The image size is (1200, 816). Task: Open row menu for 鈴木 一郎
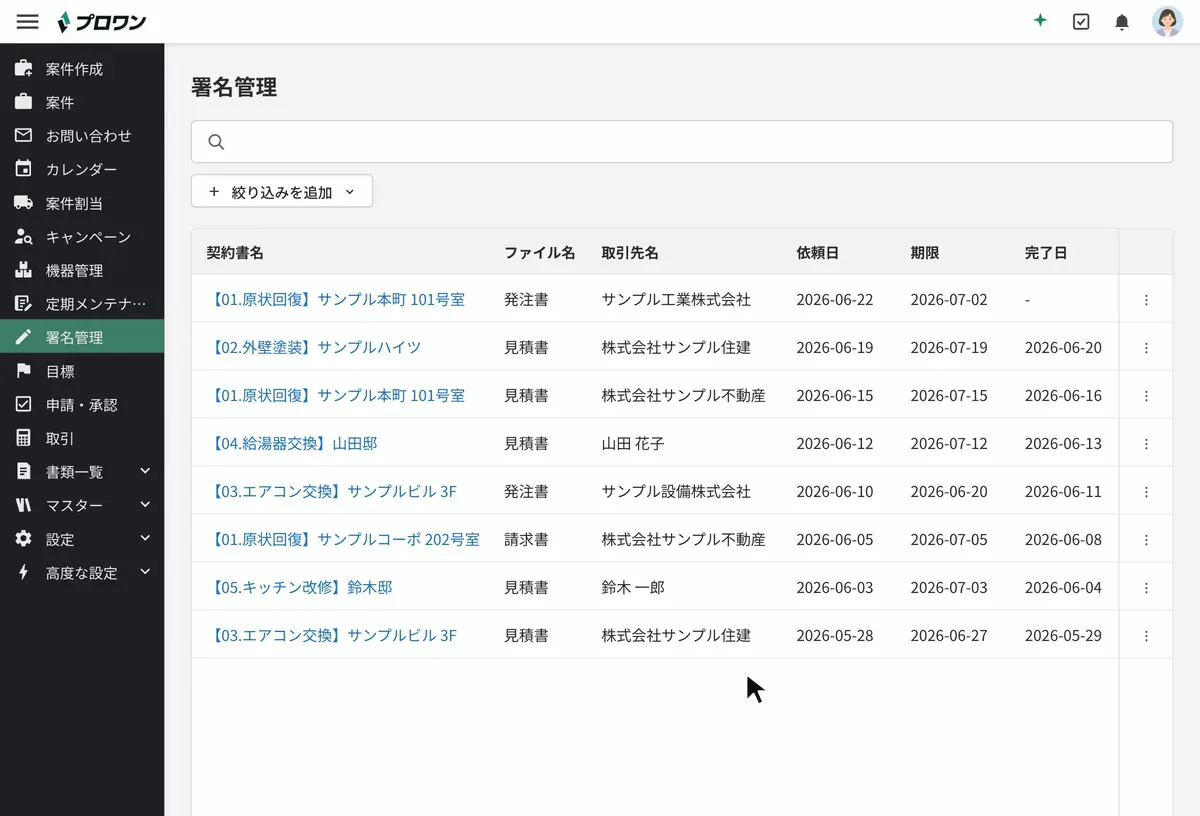[x=1146, y=588]
